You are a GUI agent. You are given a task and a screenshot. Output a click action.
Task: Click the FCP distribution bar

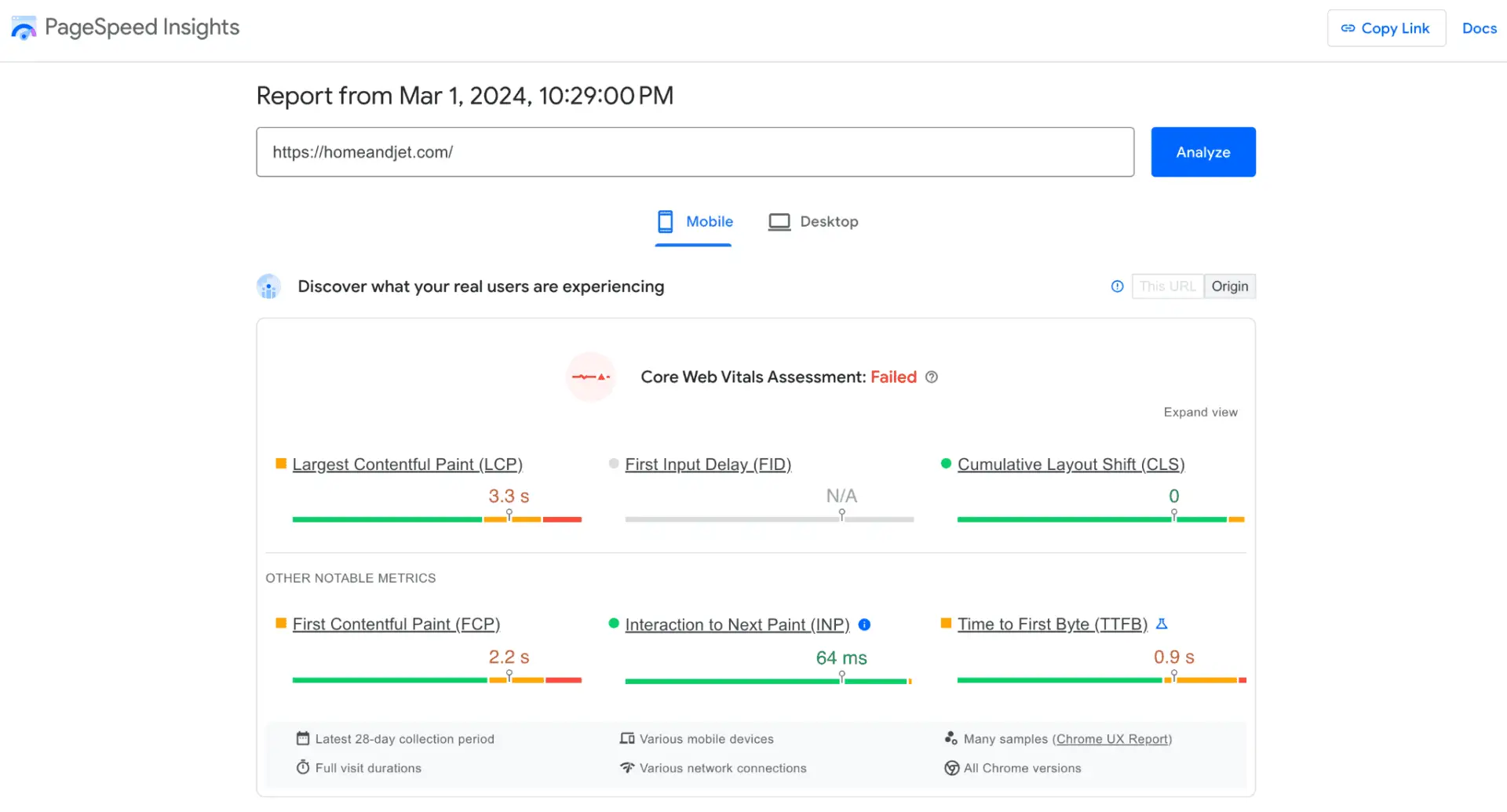(436, 680)
